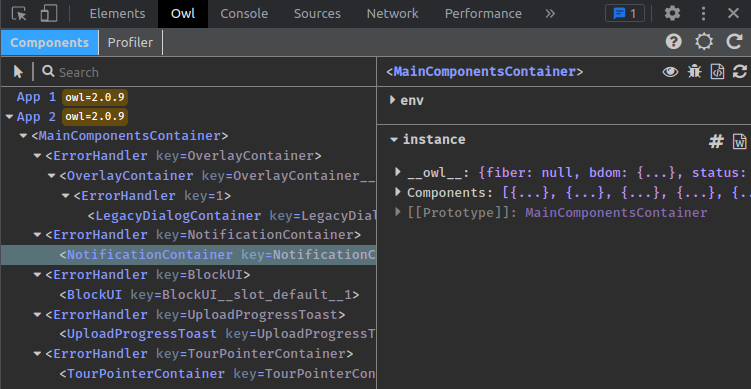This screenshot has height=389, width=751.
Task: Click the hash icon in instance header
Action: [716, 141]
